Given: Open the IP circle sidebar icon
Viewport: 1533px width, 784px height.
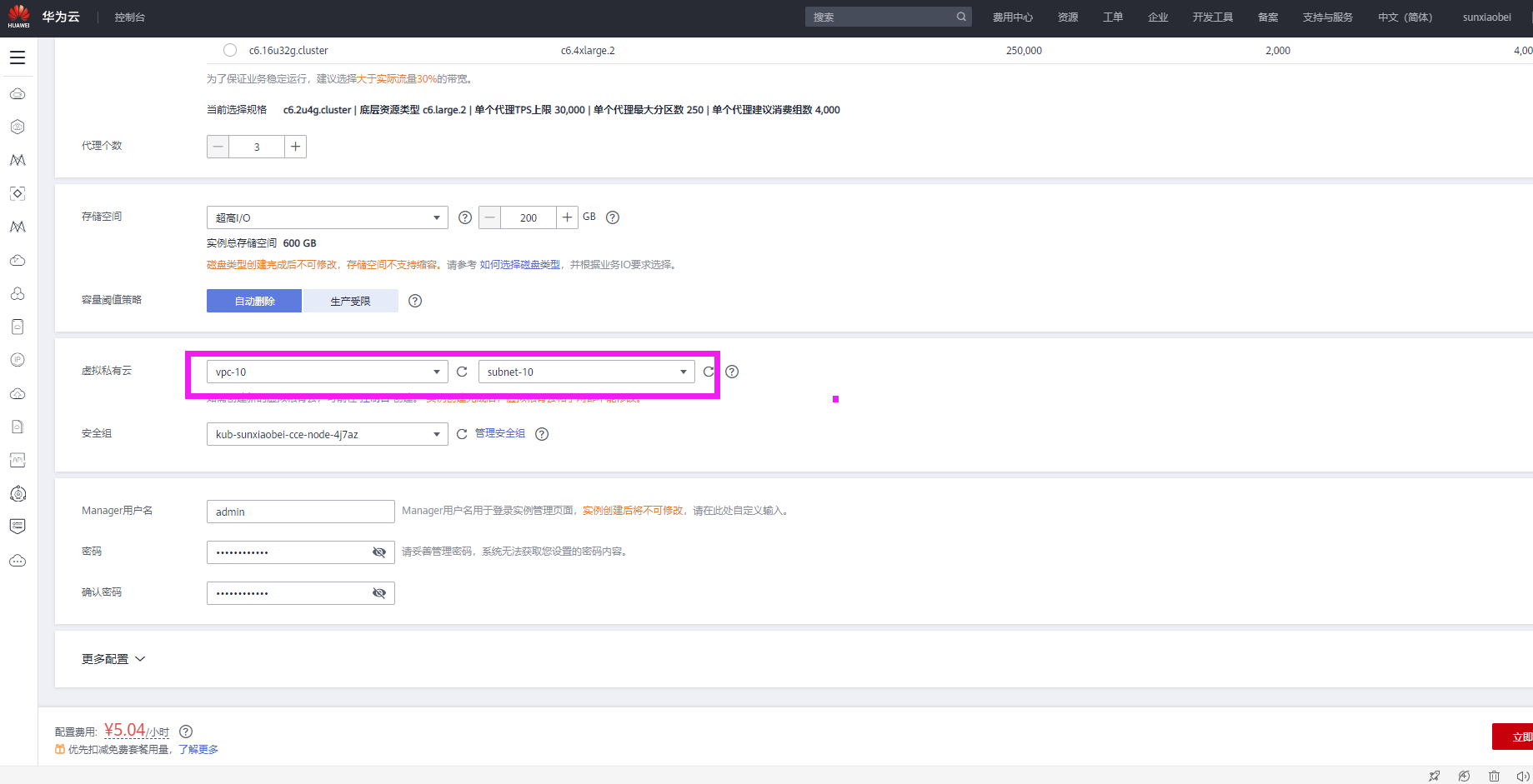Looking at the screenshot, I should [x=18, y=360].
